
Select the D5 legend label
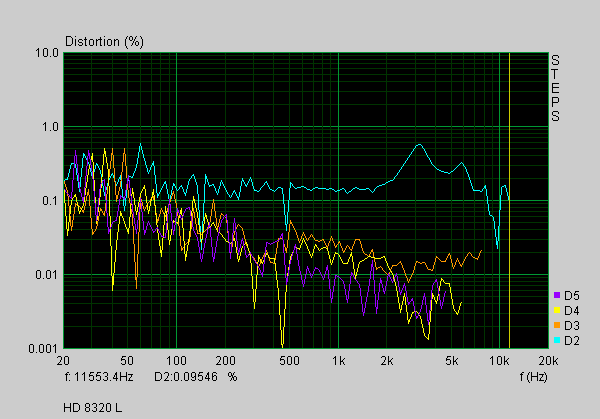(x=572, y=295)
